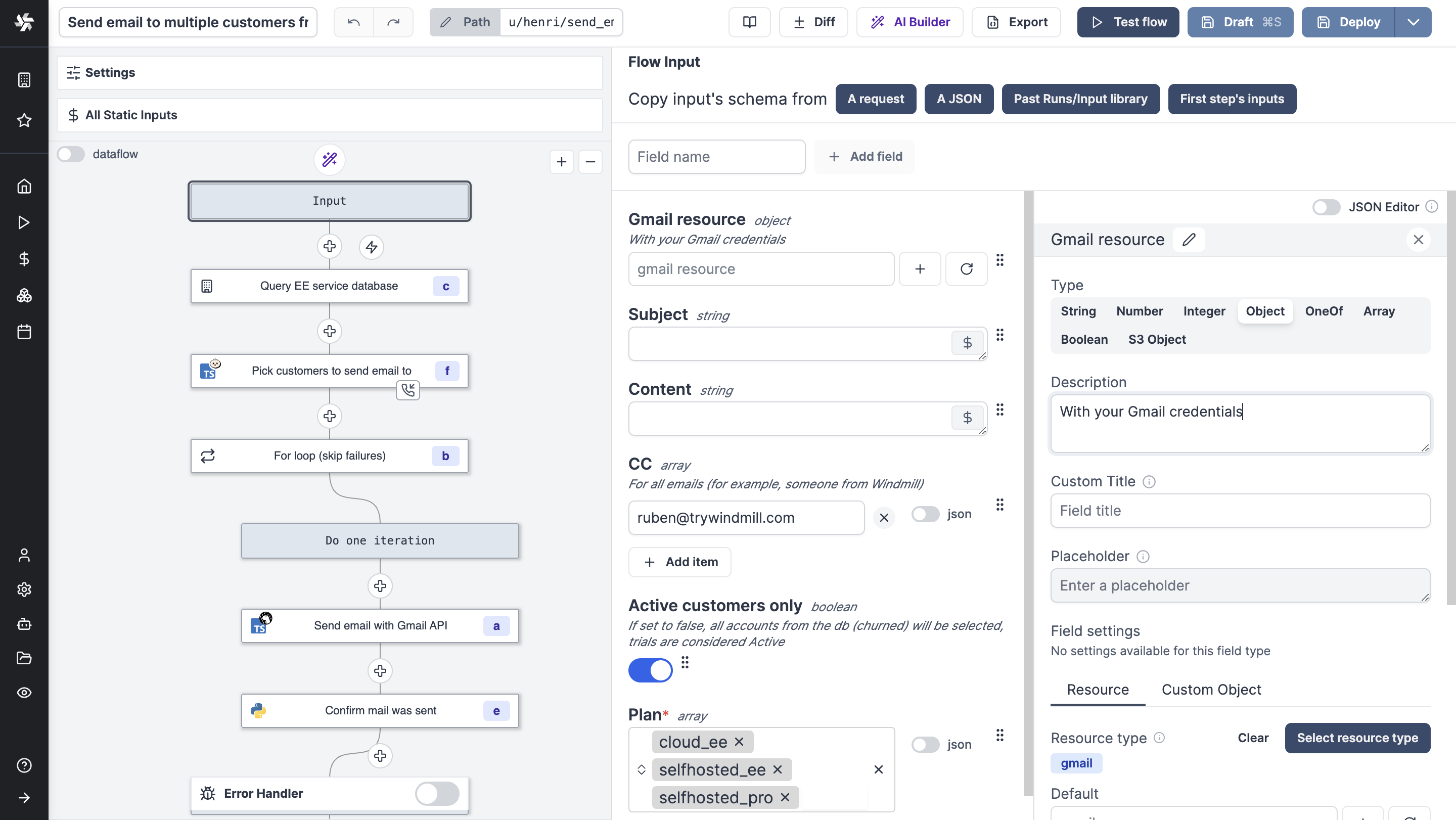Screen dimensions: 1456x820
Task: Edit Gmail resource name via pencil icon
Action: 1189,239
